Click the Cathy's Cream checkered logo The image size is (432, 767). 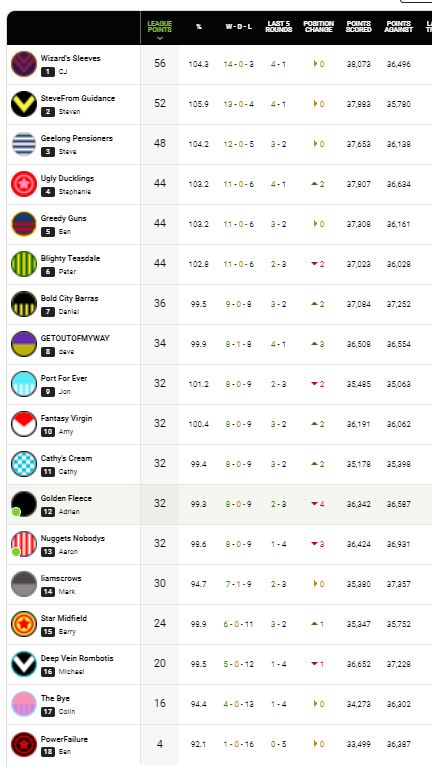pos(24,464)
